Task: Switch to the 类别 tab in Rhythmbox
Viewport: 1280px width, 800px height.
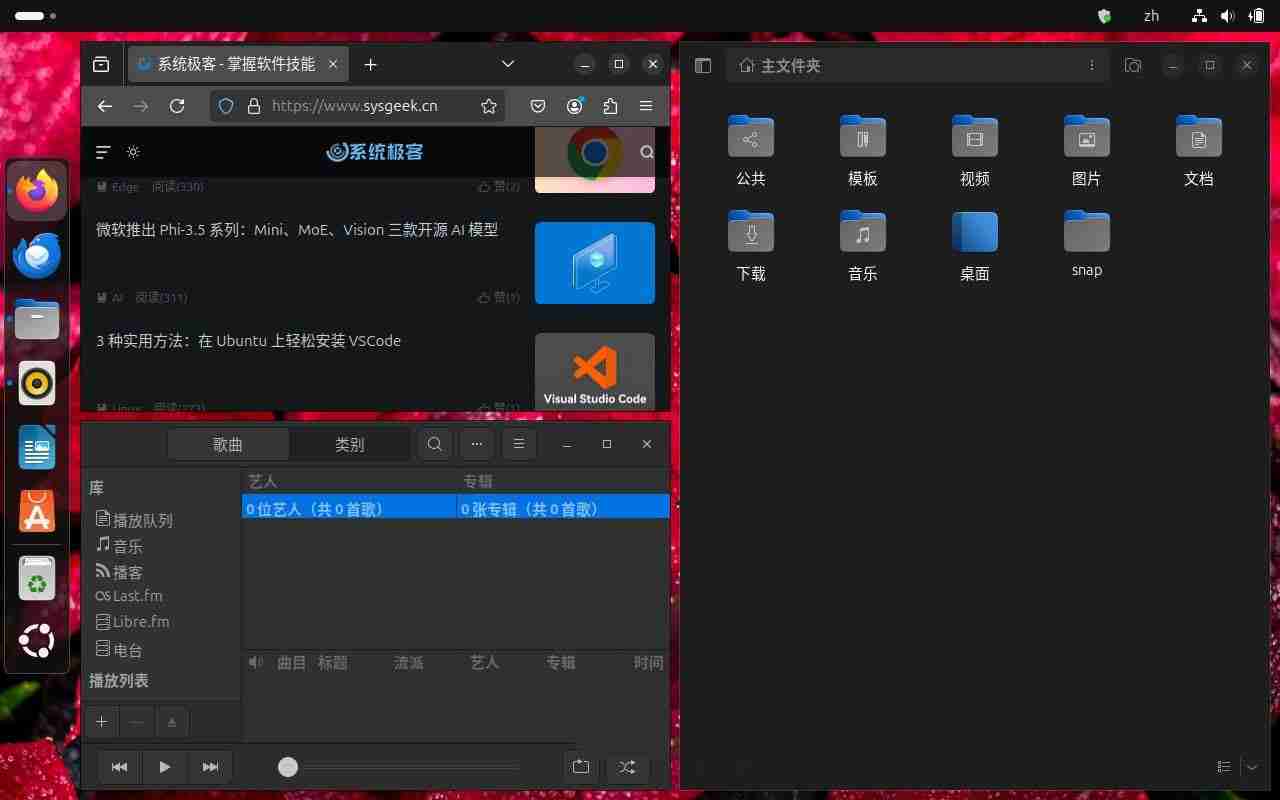Action: click(x=350, y=444)
